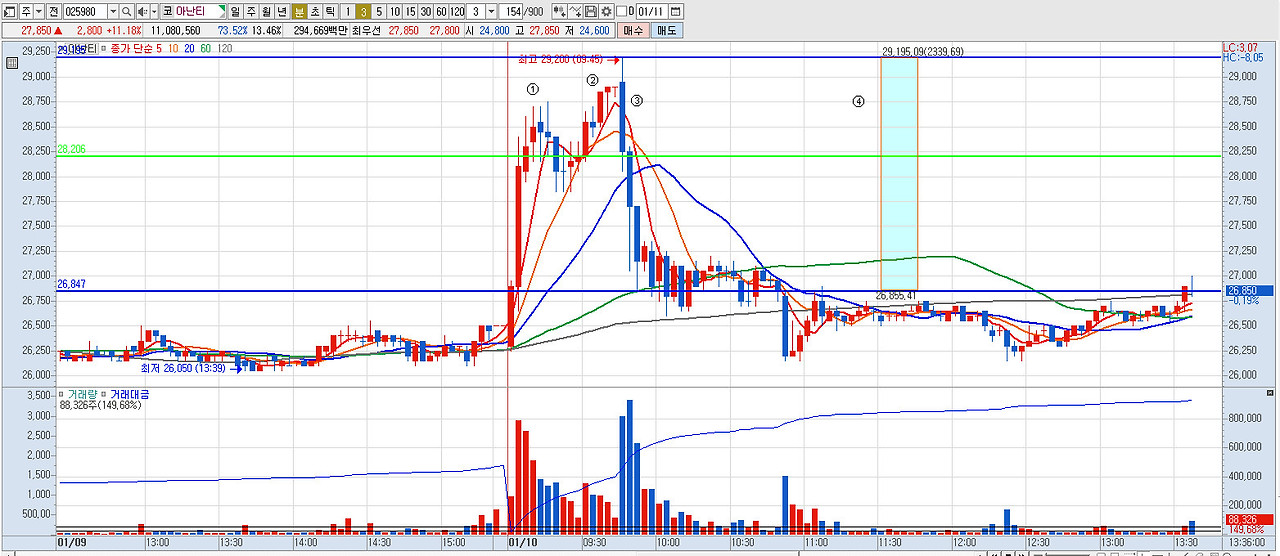Select the 분 minute chart period
The width and height of the screenshot is (1280, 556).
tap(299, 12)
